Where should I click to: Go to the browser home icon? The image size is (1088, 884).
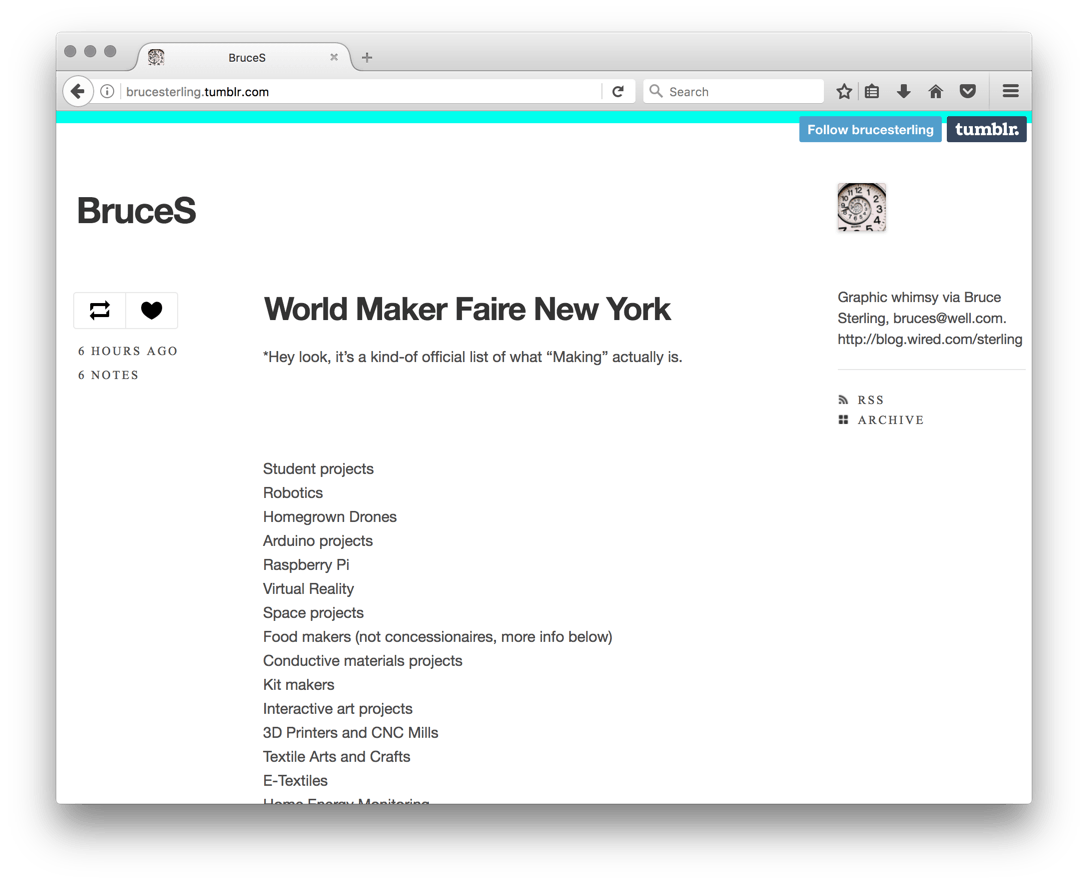(936, 91)
